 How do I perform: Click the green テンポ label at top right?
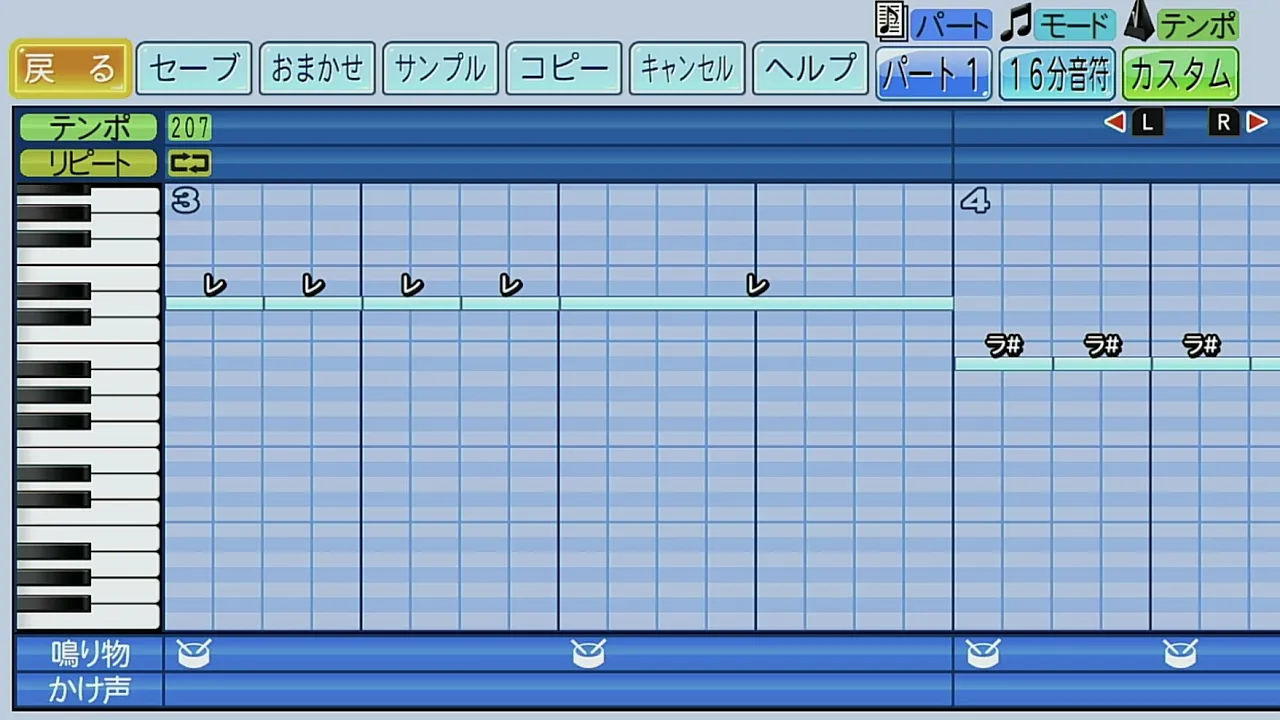(x=1198, y=24)
